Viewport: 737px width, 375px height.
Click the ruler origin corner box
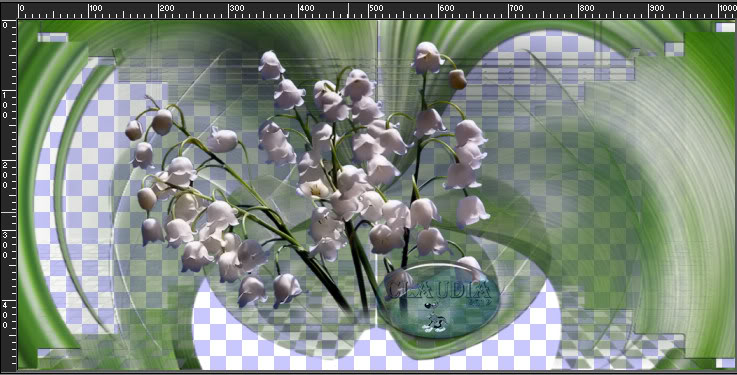click(x=8, y=10)
